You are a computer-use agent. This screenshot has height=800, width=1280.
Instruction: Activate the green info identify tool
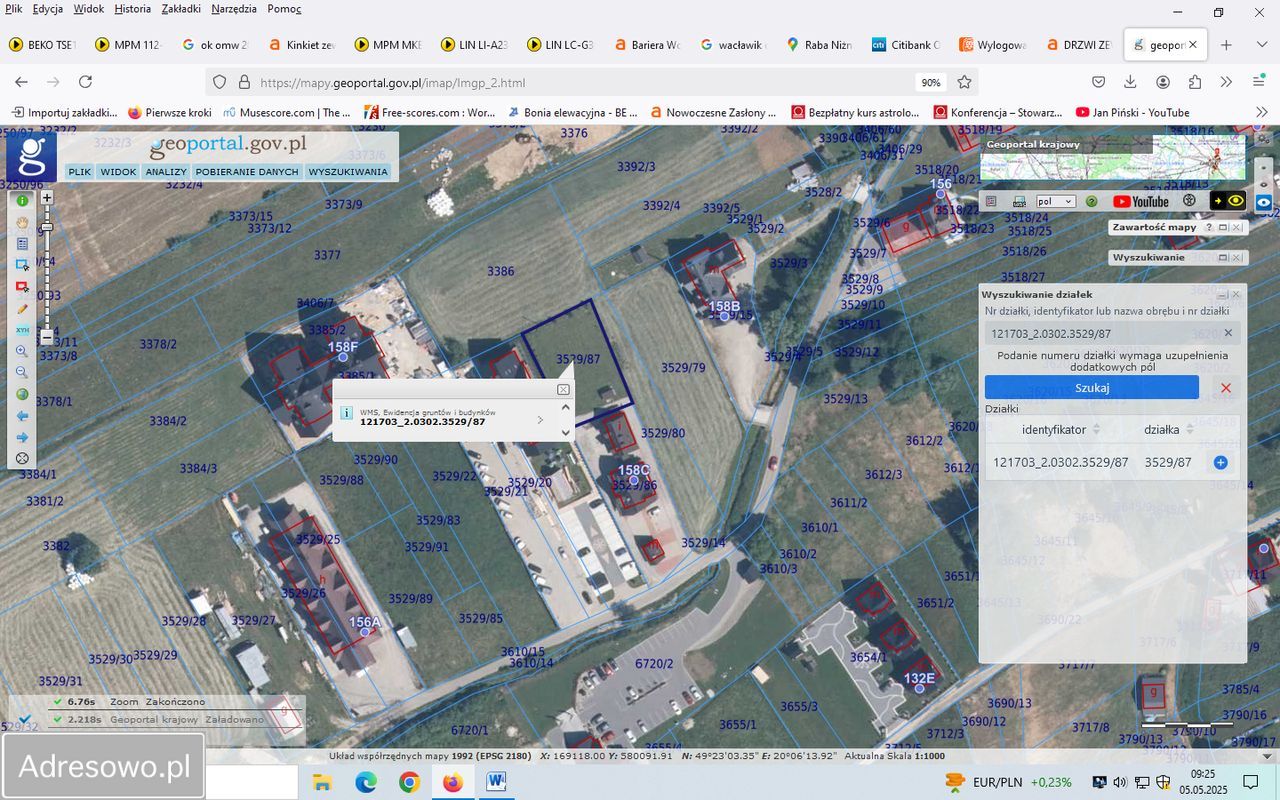[x=22, y=201]
